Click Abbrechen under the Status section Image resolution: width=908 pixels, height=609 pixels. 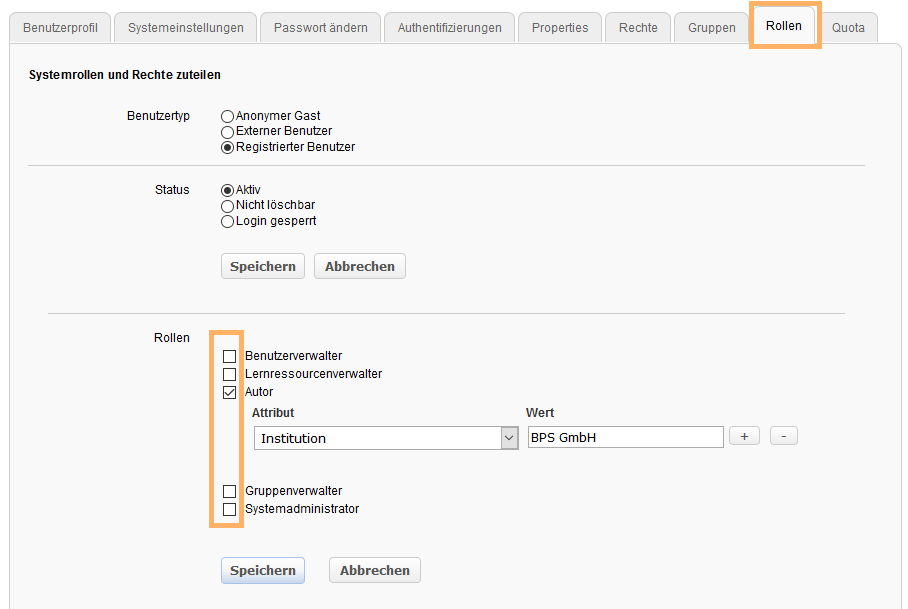359,266
